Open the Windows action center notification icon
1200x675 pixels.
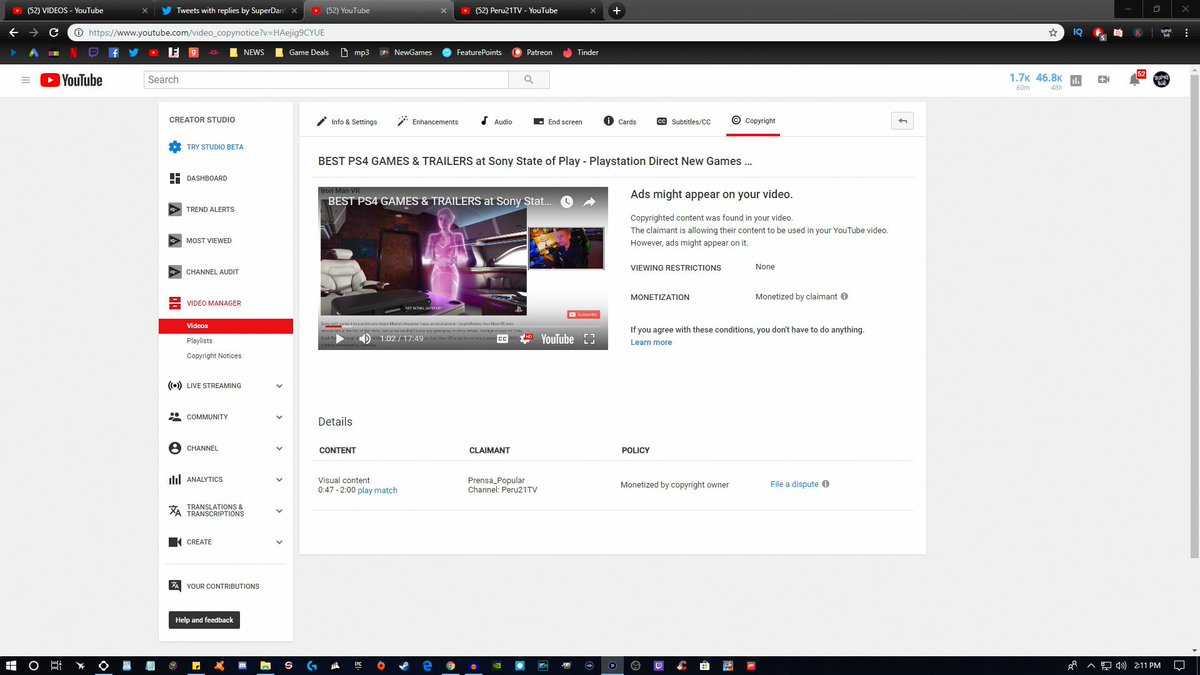coord(1178,665)
